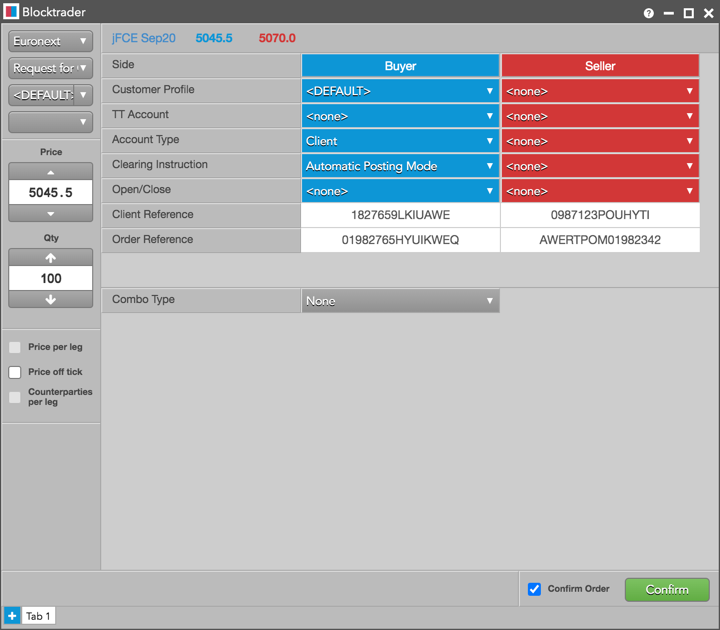Click the Blocktrader app logo icon
The width and height of the screenshot is (720, 630).
click(x=11, y=11)
